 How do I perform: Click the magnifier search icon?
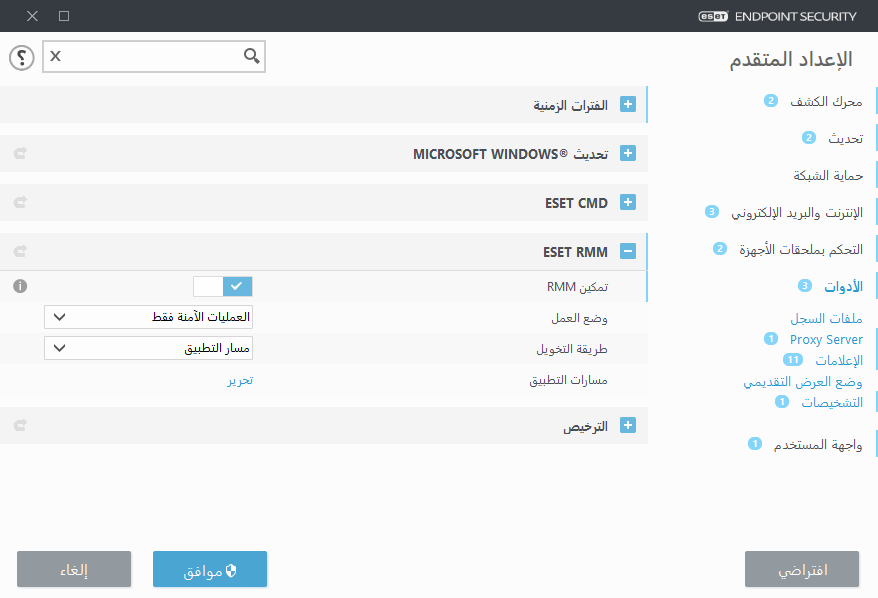tap(251, 55)
